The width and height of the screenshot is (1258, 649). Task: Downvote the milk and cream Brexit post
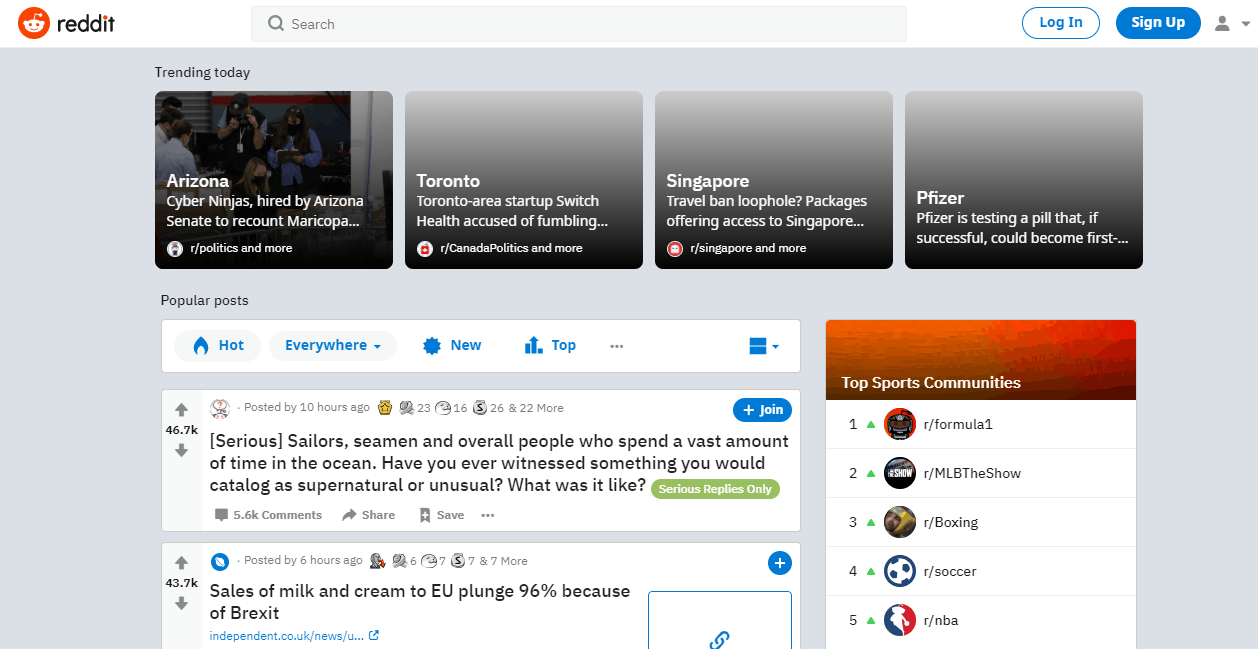point(181,604)
